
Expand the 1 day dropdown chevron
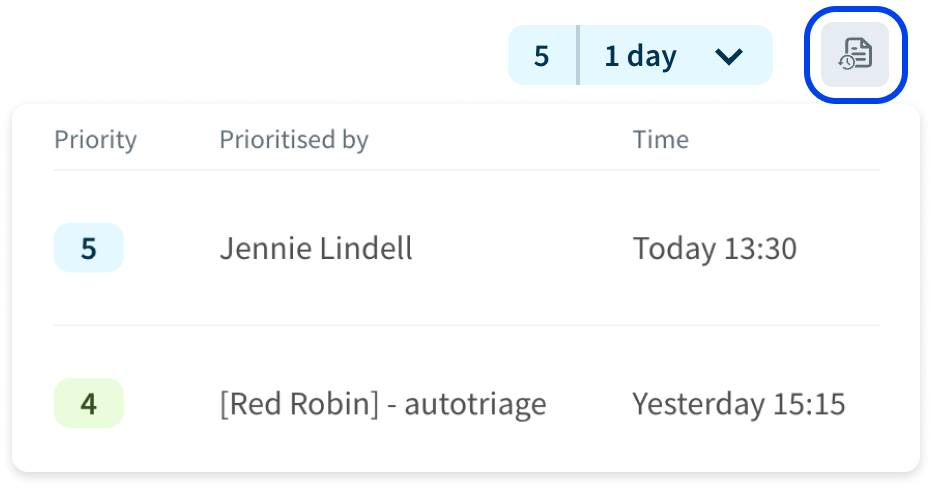coord(729,56)
